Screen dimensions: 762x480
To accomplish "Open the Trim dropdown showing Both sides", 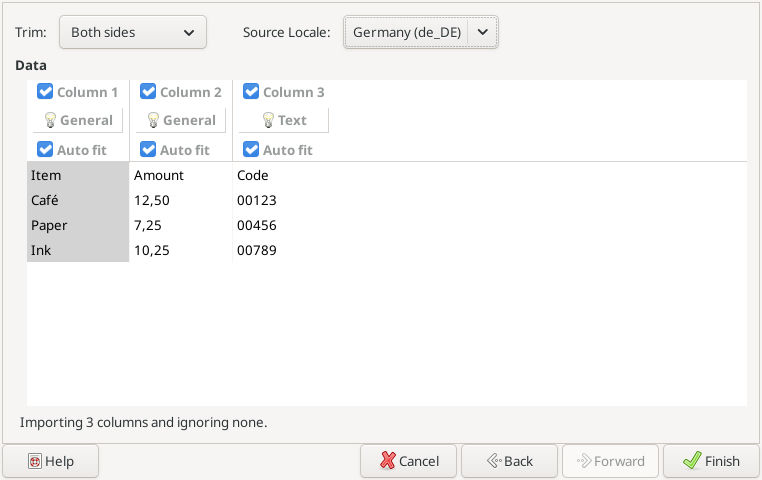I will (133, 32).
